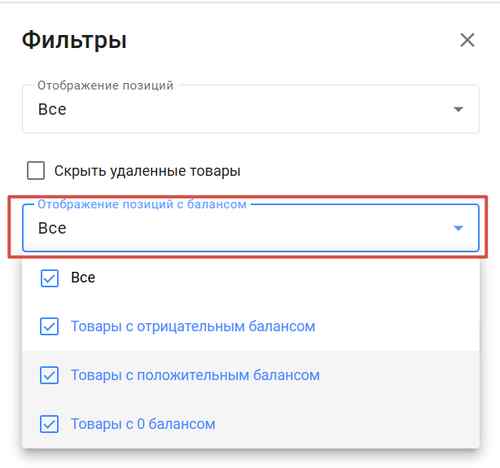Click the Скрыть удаленные товары label text
The image size is (500, 468).
point(147,171)
